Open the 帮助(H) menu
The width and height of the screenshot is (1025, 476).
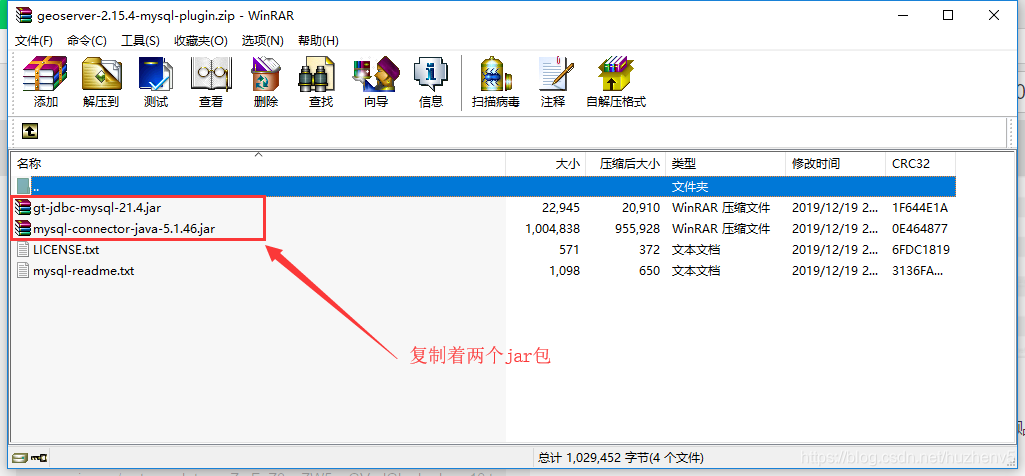318,41
